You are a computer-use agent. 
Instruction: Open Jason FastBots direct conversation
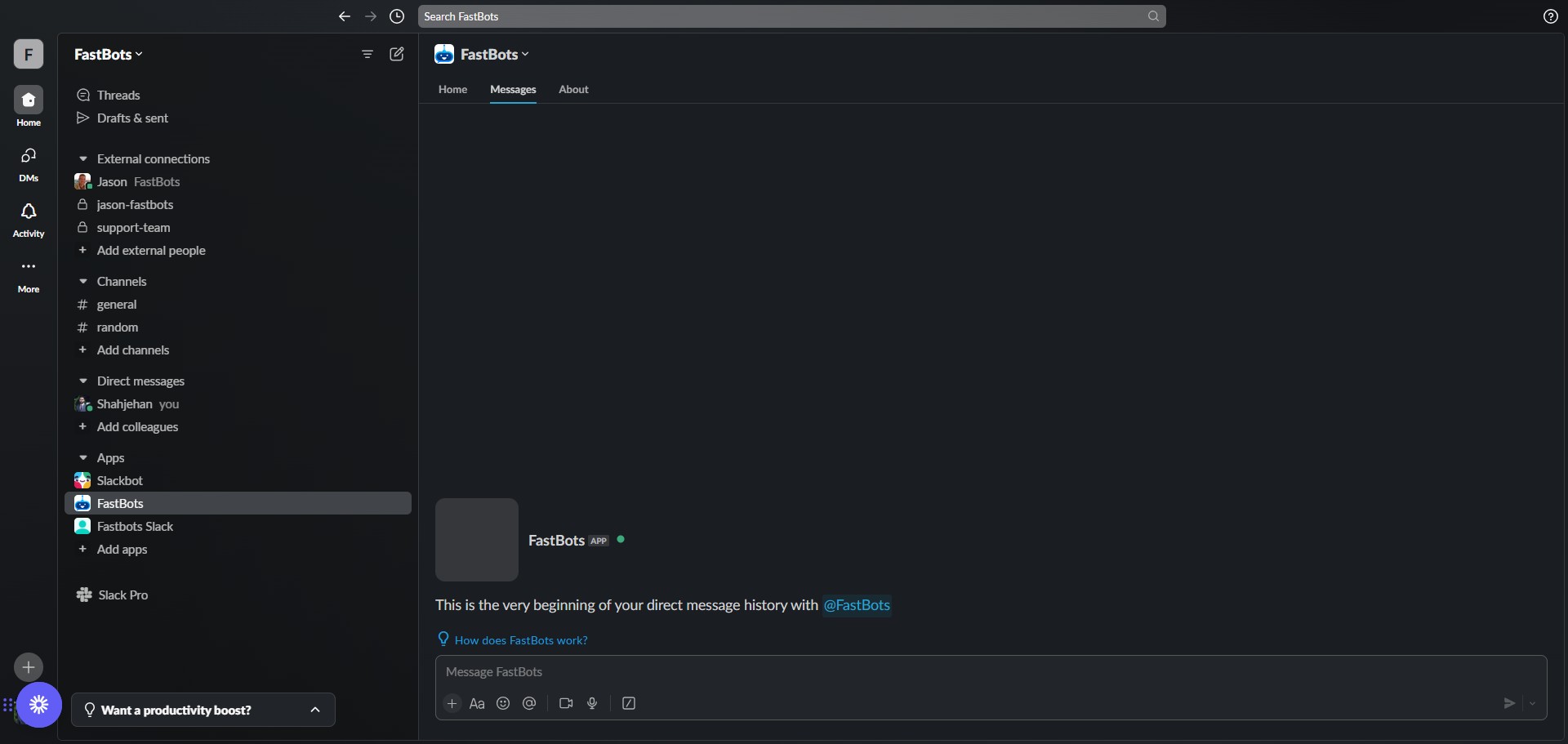[238, 181]
